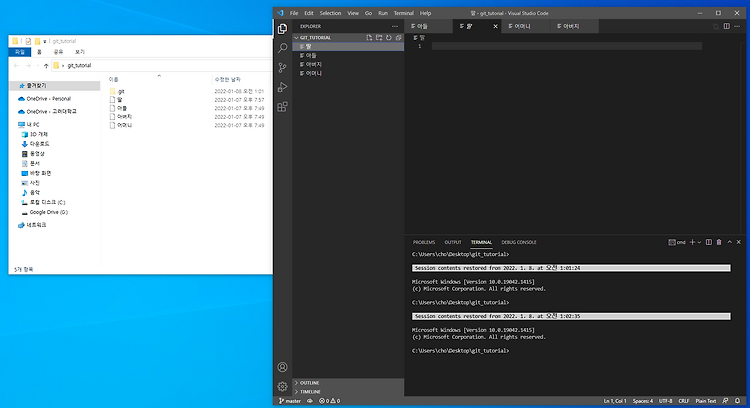
Task: Change encoding via UTF-8 status item
Action: [665, 401]
